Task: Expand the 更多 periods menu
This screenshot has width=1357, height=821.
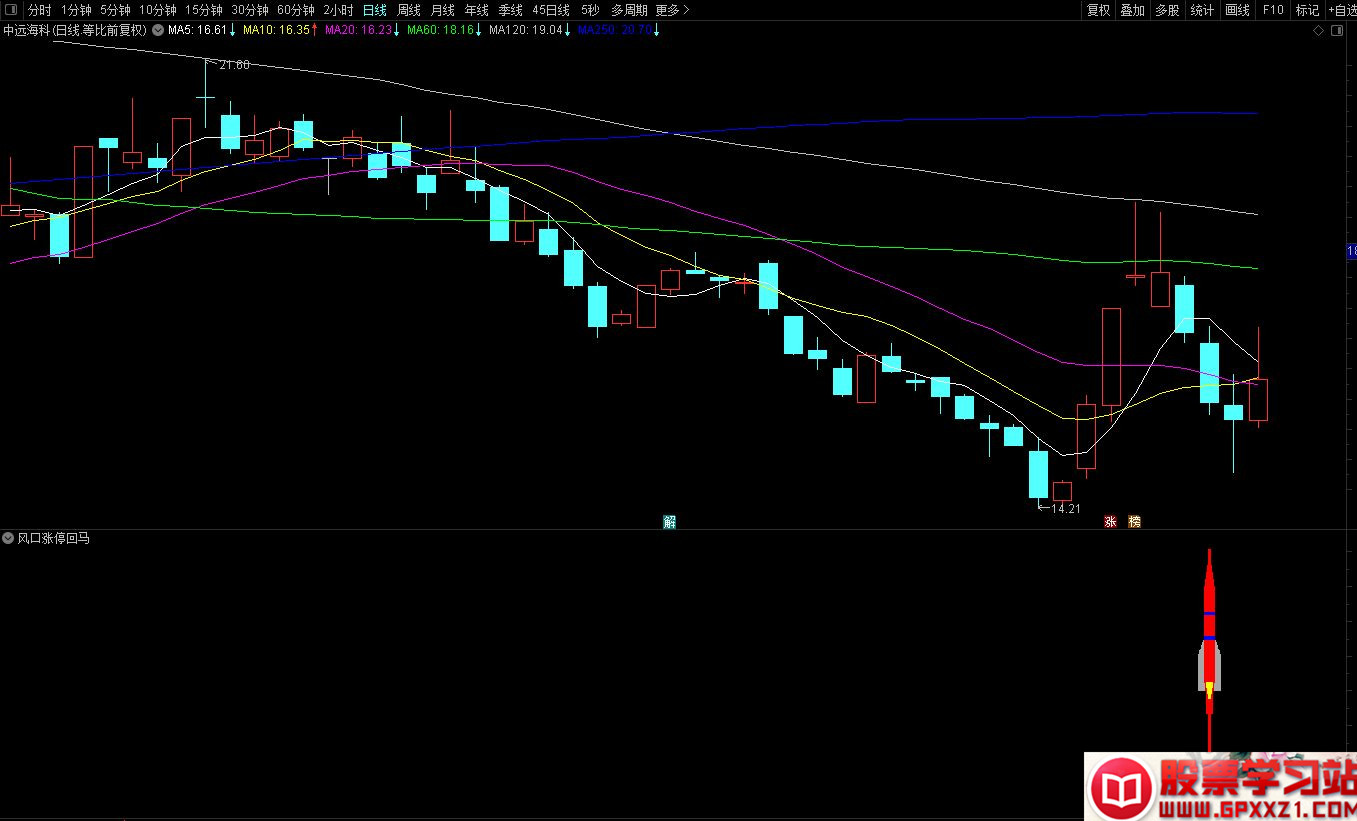Action: click(x=672, y=10)
